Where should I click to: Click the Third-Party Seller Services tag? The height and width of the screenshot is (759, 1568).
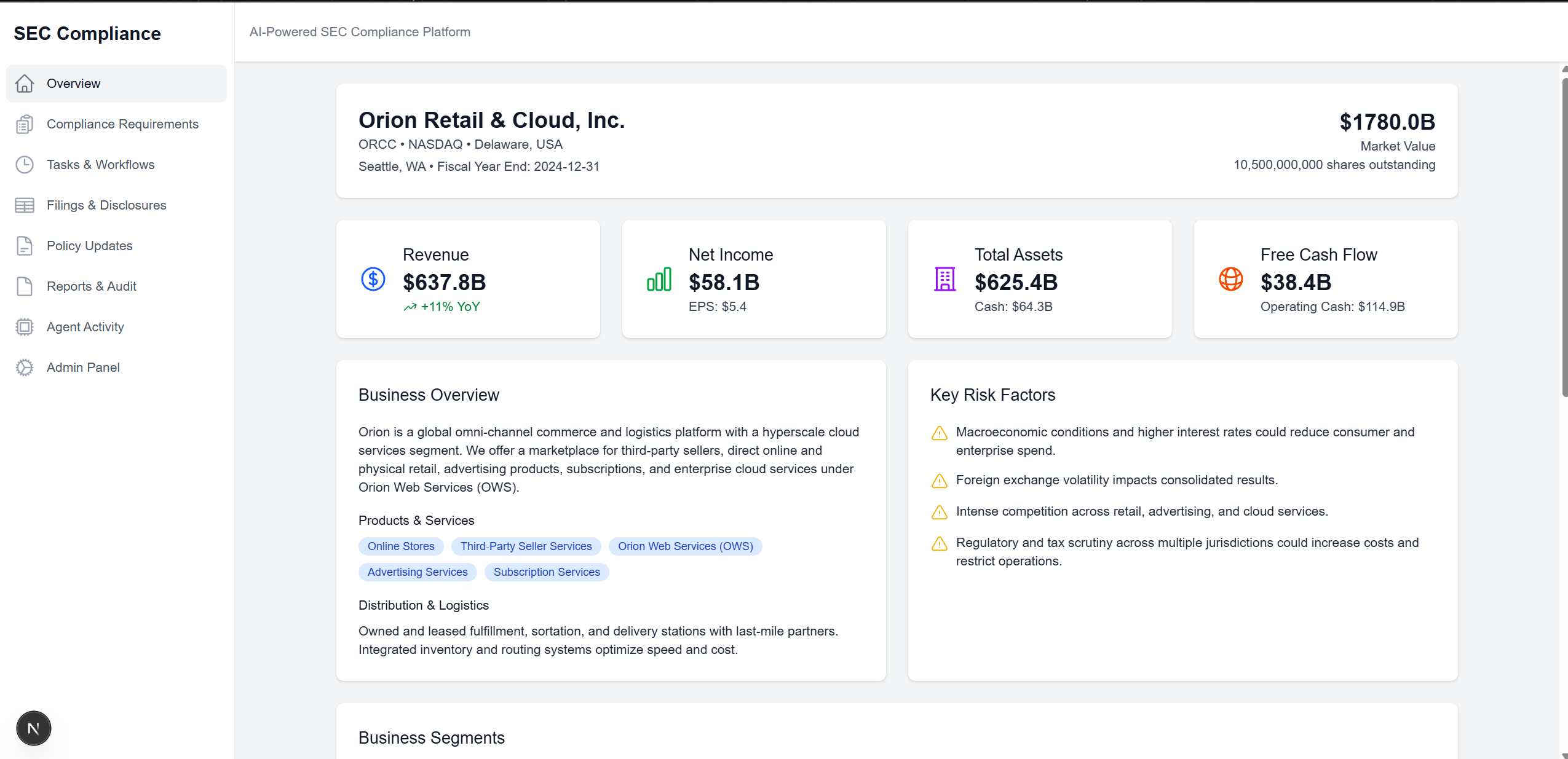[526, 546]
